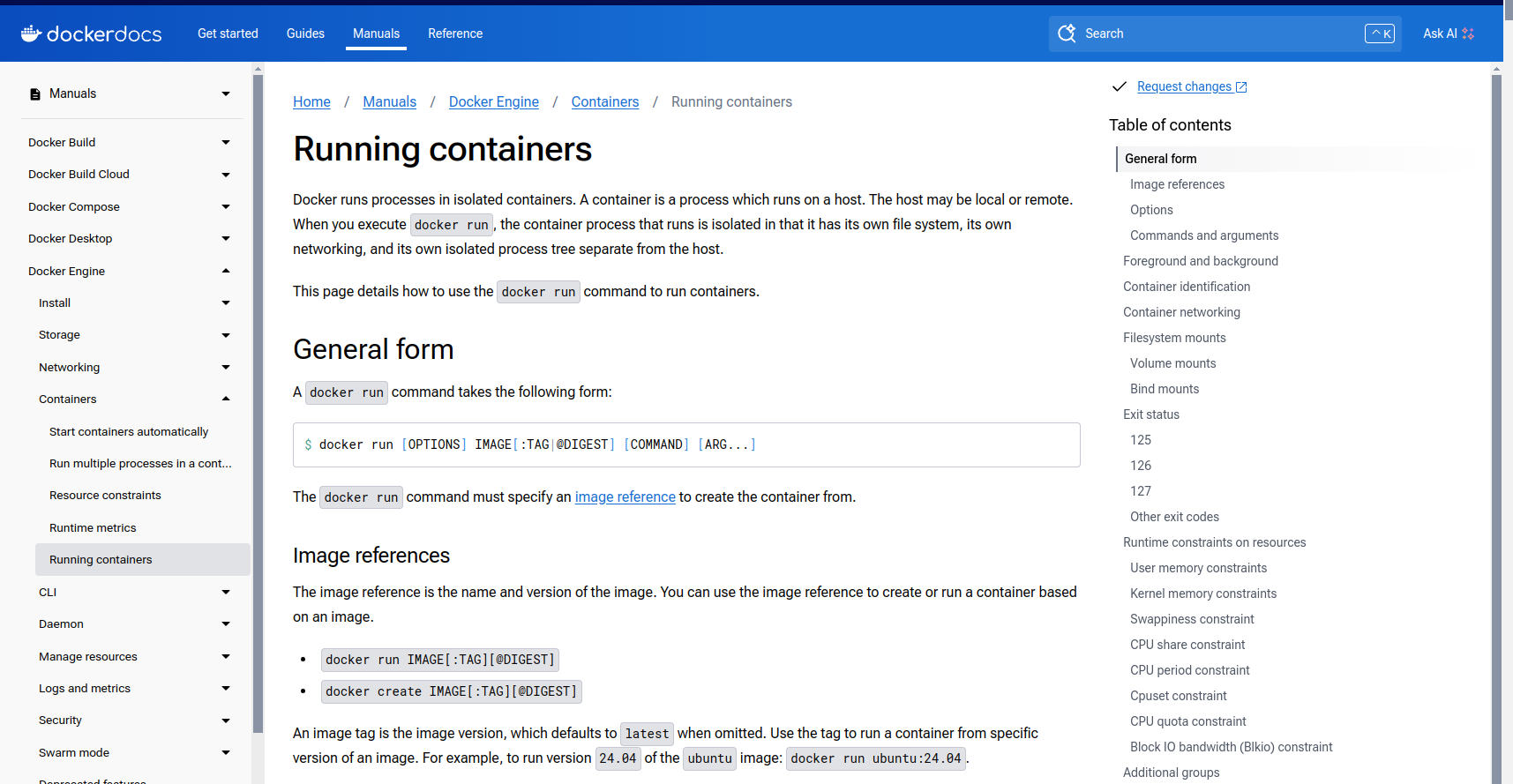Click the Manuals document icon in sidebar
Image resolution: width=1513 pixels, height=784 pixels.
[x=35, y=94]
